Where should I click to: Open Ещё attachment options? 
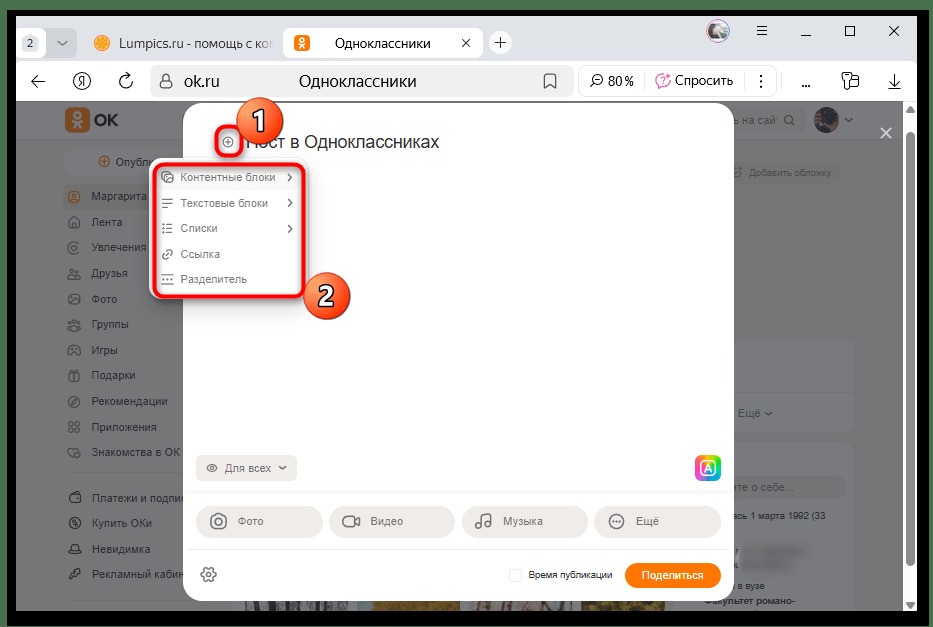click(657, 522)
